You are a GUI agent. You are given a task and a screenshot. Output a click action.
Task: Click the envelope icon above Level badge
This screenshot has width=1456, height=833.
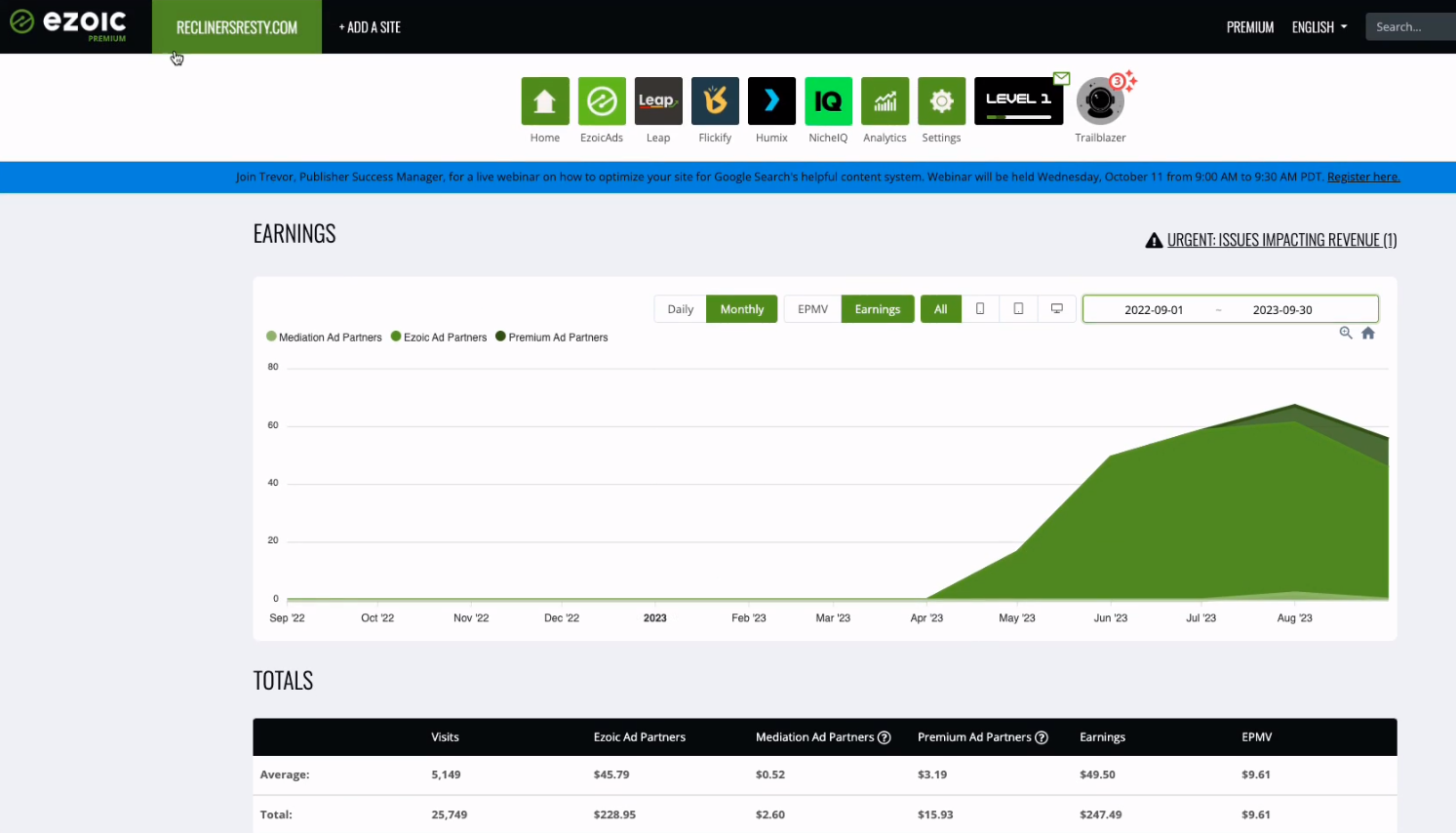(1062, 78)
